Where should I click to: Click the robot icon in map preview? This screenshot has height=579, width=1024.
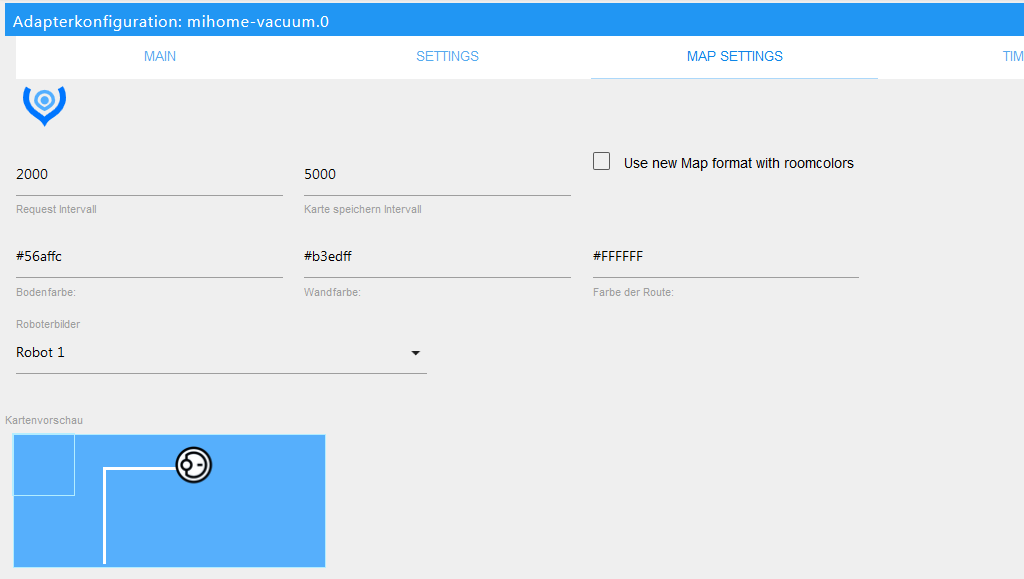(194, 465)
